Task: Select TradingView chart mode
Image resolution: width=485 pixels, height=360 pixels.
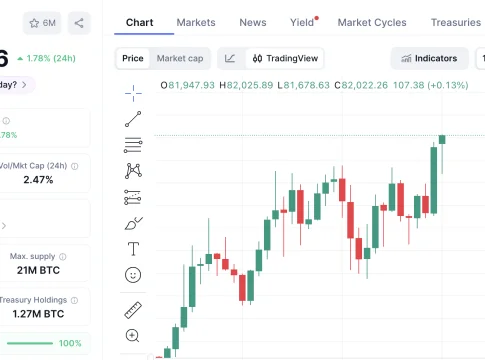Action: pyautogui.click(x=285, y=58)
